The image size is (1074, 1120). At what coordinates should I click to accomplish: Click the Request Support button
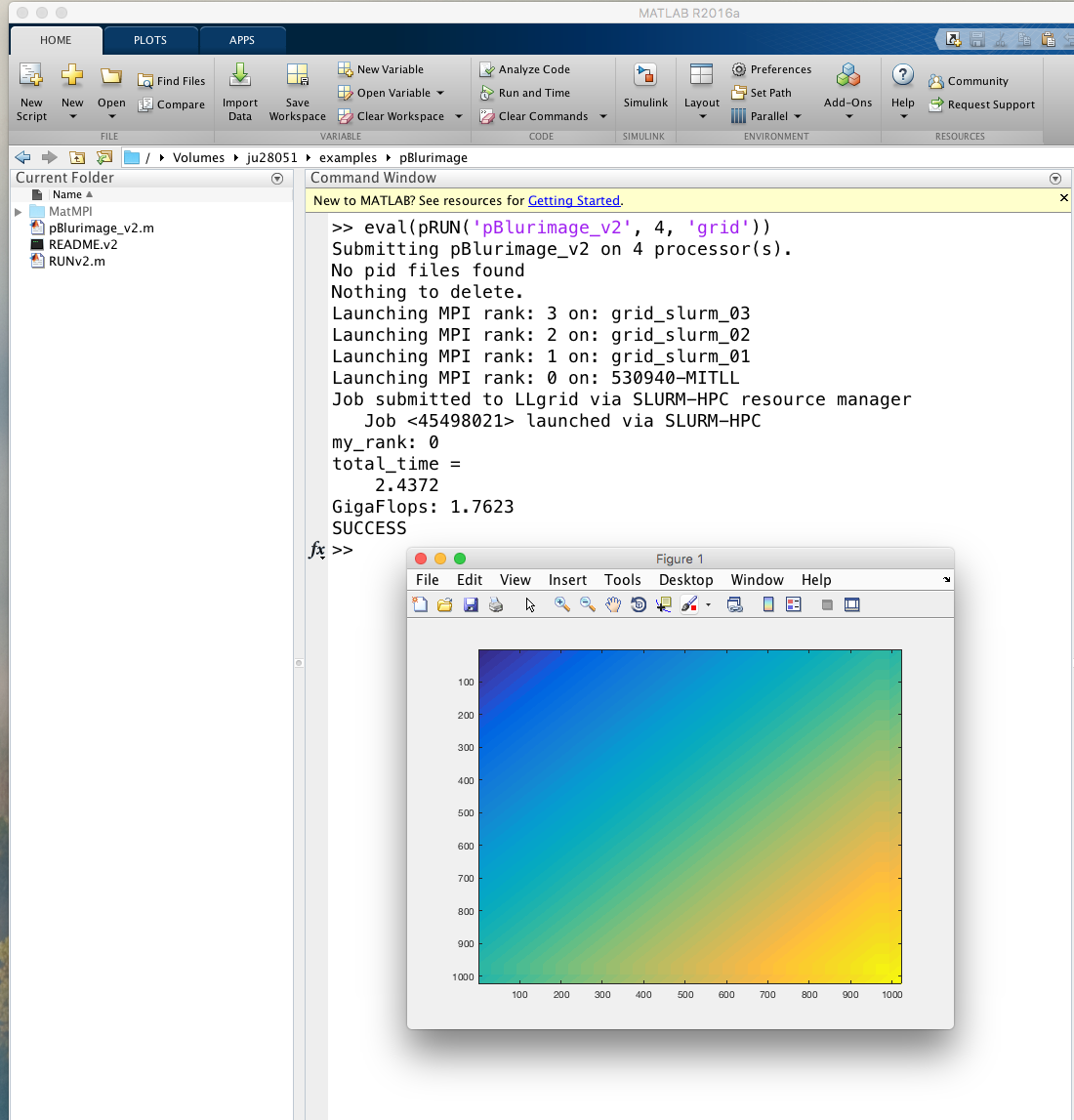[x=981, y=104]
